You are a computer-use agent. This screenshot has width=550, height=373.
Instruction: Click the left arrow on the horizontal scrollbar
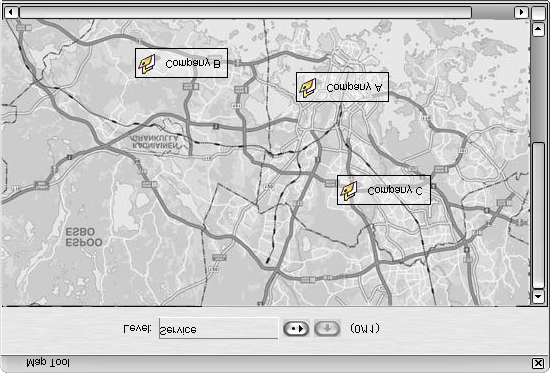point(11,12)
